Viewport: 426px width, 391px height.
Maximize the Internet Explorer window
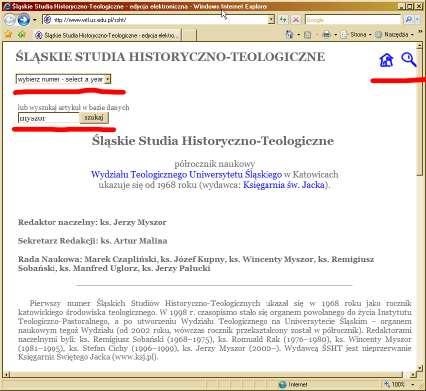click(x=410, y=6)
